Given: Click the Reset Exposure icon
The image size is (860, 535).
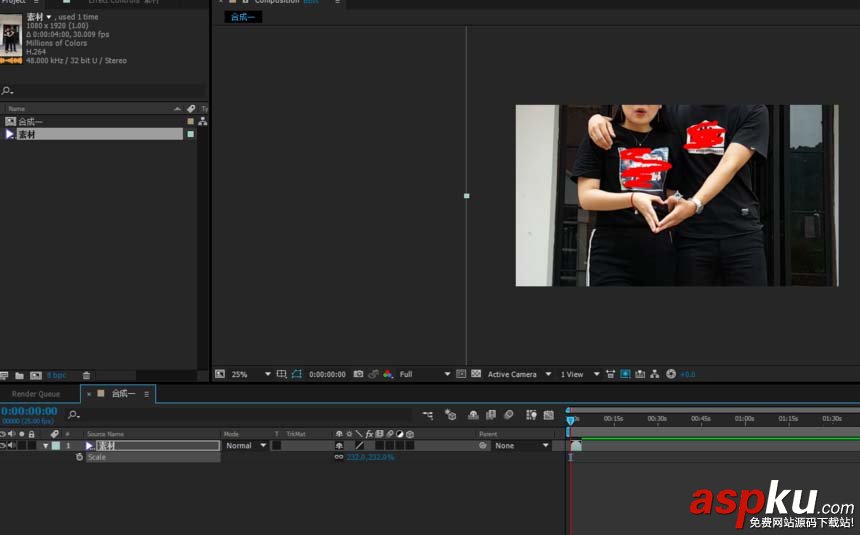Looking at the screenshot, I should coord(671,374).
